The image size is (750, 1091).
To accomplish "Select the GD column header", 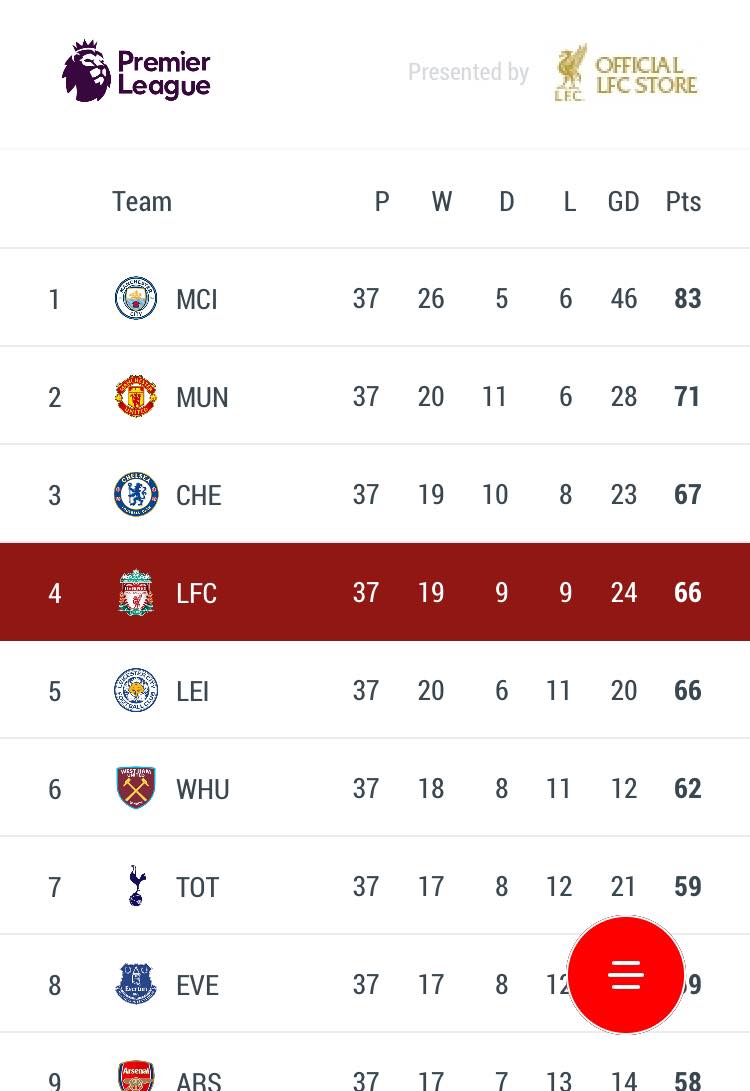I will pos(623,202).
